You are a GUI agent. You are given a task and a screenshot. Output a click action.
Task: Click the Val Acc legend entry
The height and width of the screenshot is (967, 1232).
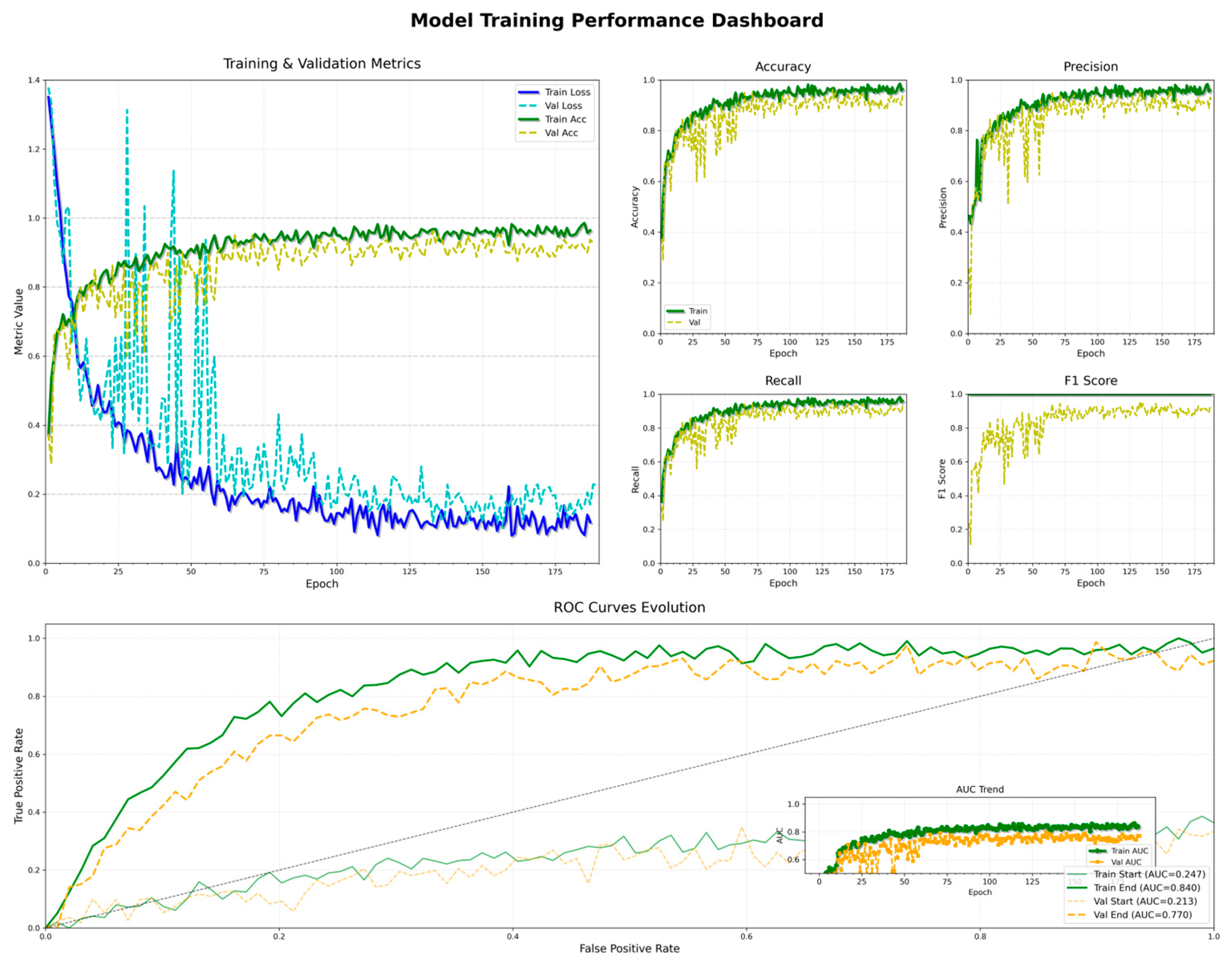point(561,133)
